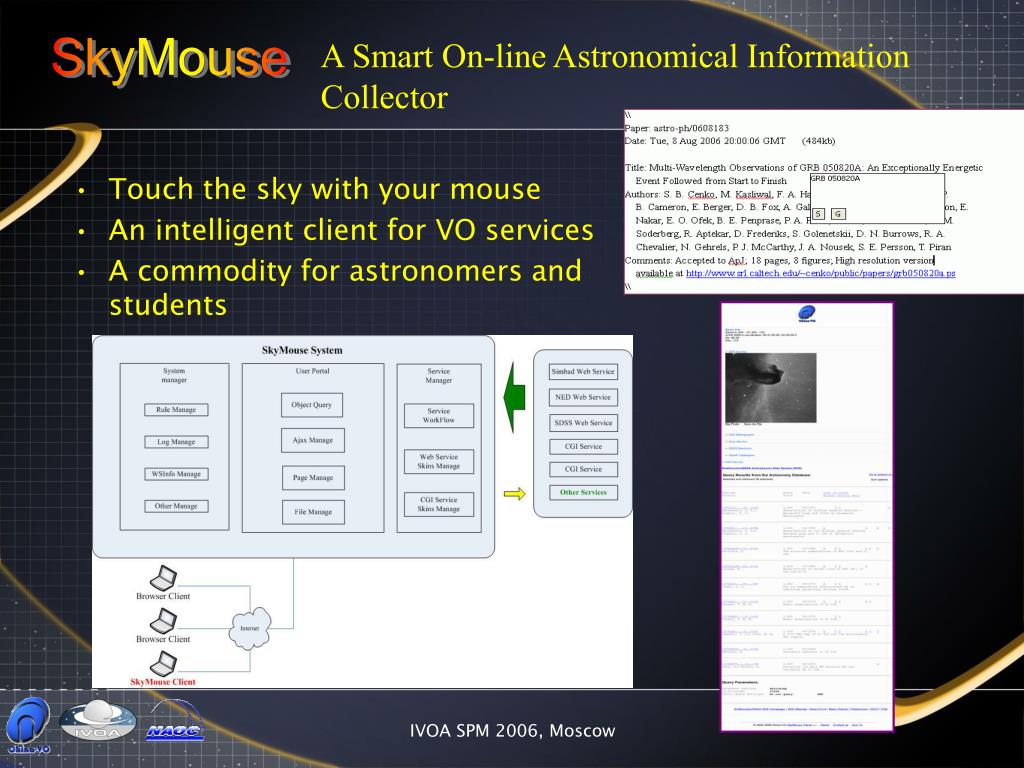Click 'IVOA SPM 2006, Moscow' footer text
The width and height of the screenshot is (1024, 768).
[x=513, y=731]
